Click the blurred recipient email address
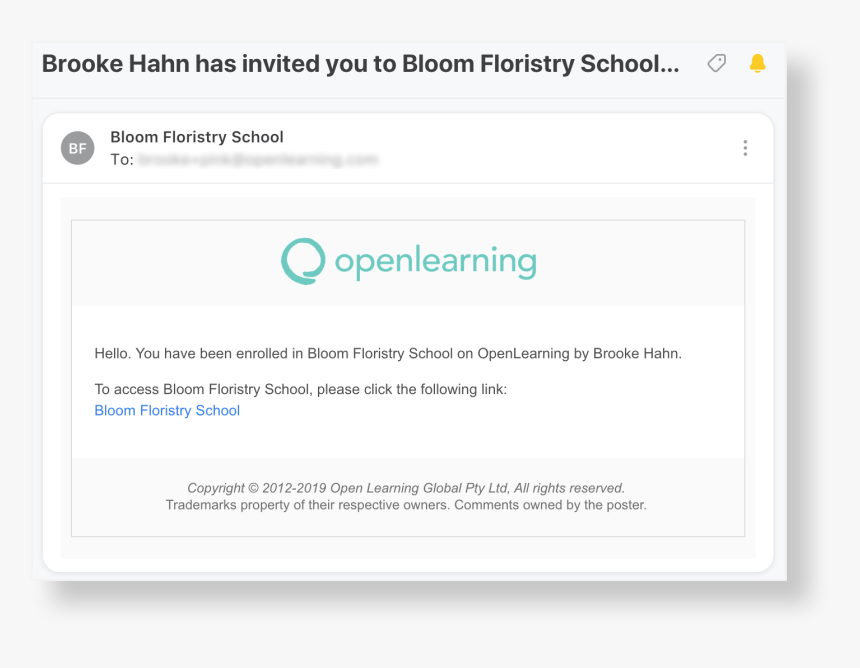Viewport: 860px width, 668px height. click(258, 160)
